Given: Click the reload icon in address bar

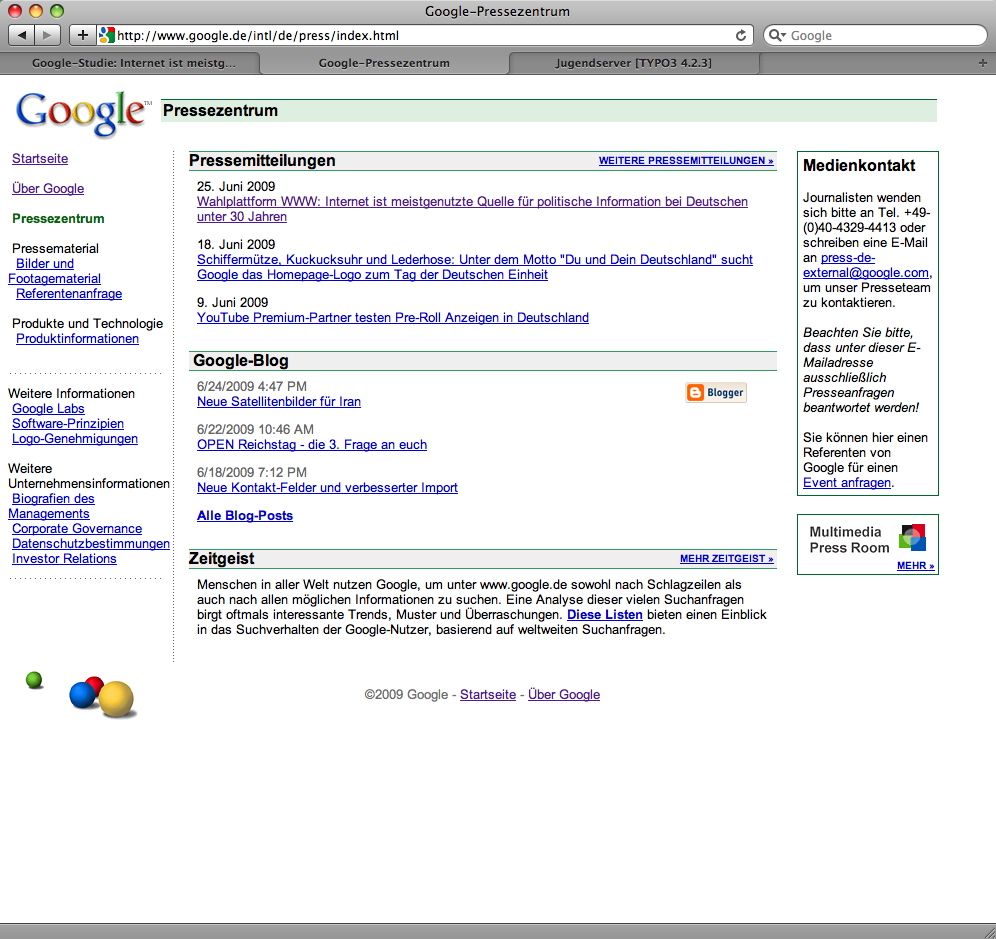Looking at the screenshot, I should pyautogui.click(x=741, y=35).
